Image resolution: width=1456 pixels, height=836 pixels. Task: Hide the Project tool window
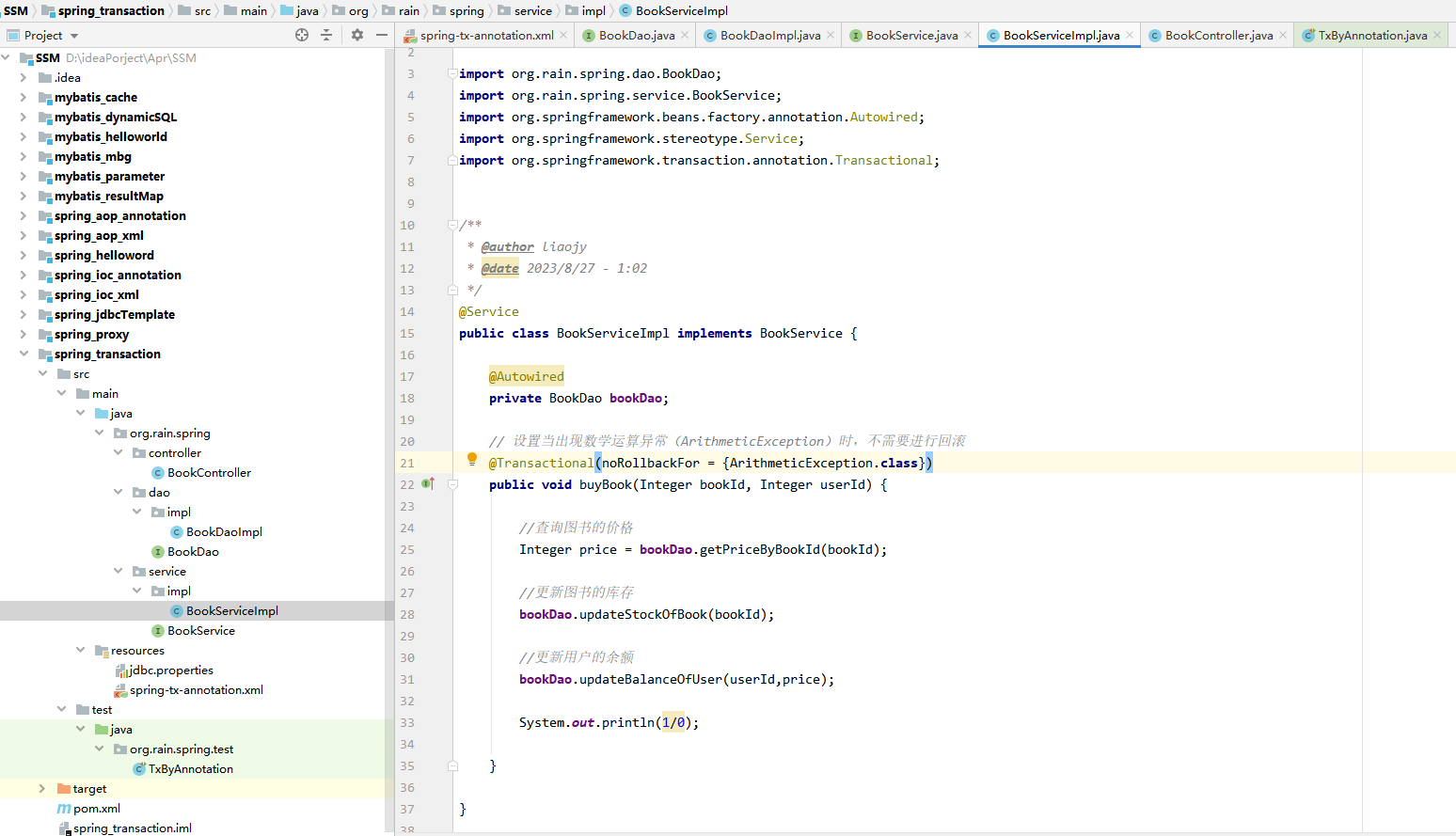coord(382,35)
